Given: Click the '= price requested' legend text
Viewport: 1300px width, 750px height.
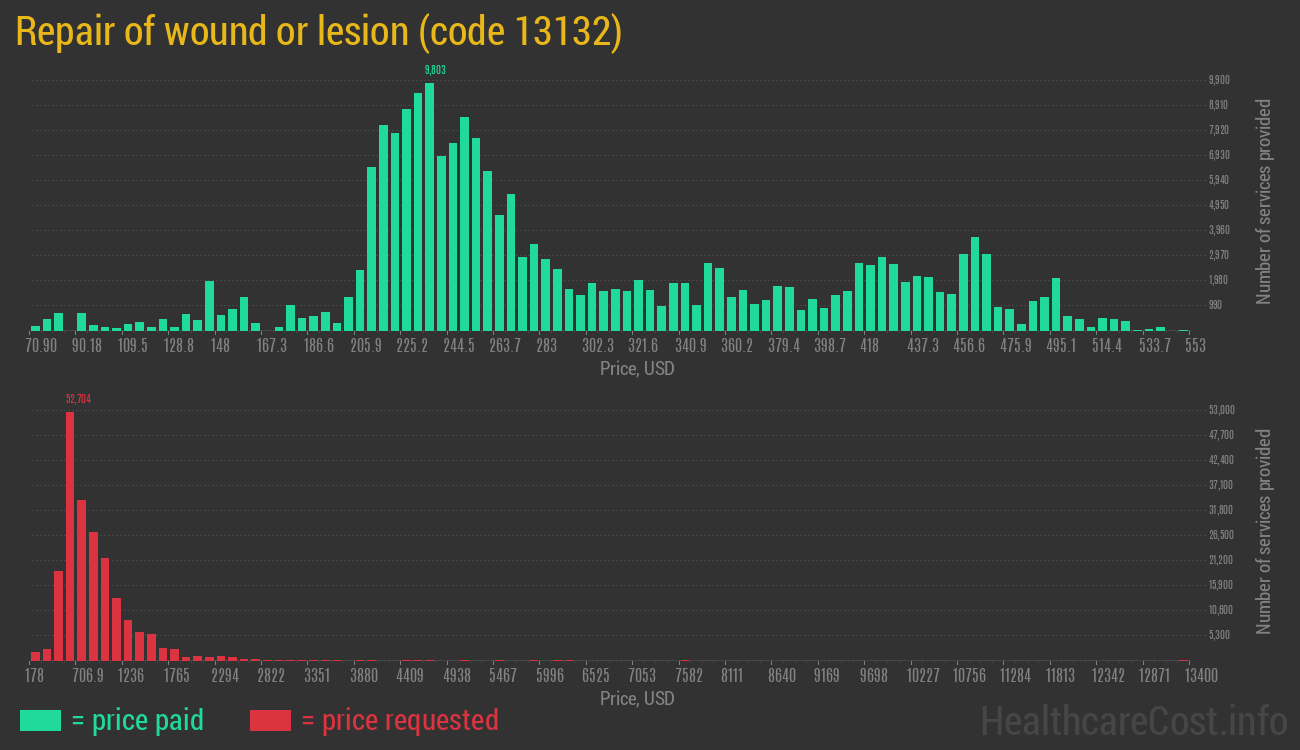Looking at the screenshot, I should (x=399, y=720).
